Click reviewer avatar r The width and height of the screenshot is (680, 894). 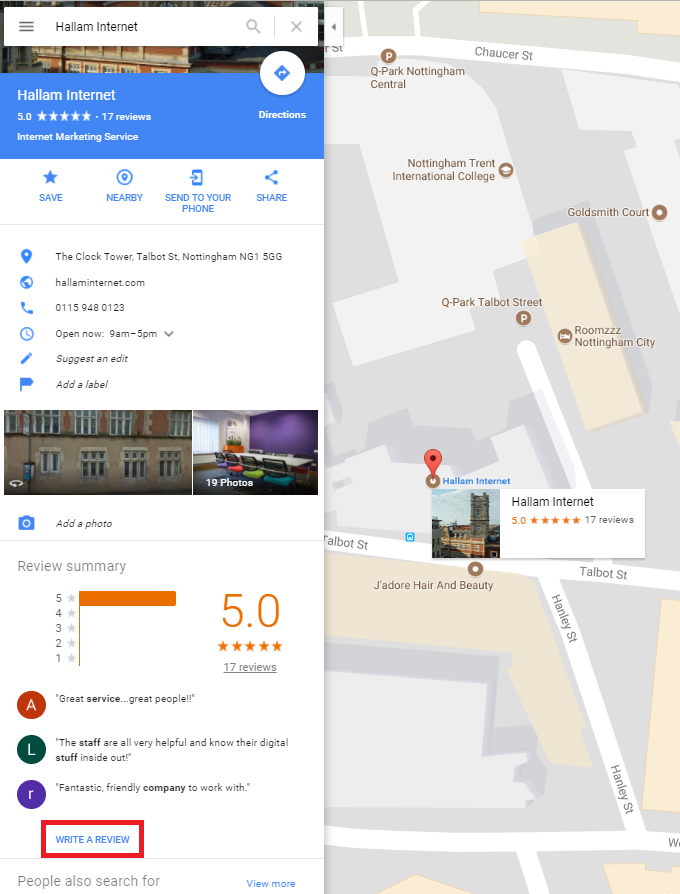(x=31, y=794)
